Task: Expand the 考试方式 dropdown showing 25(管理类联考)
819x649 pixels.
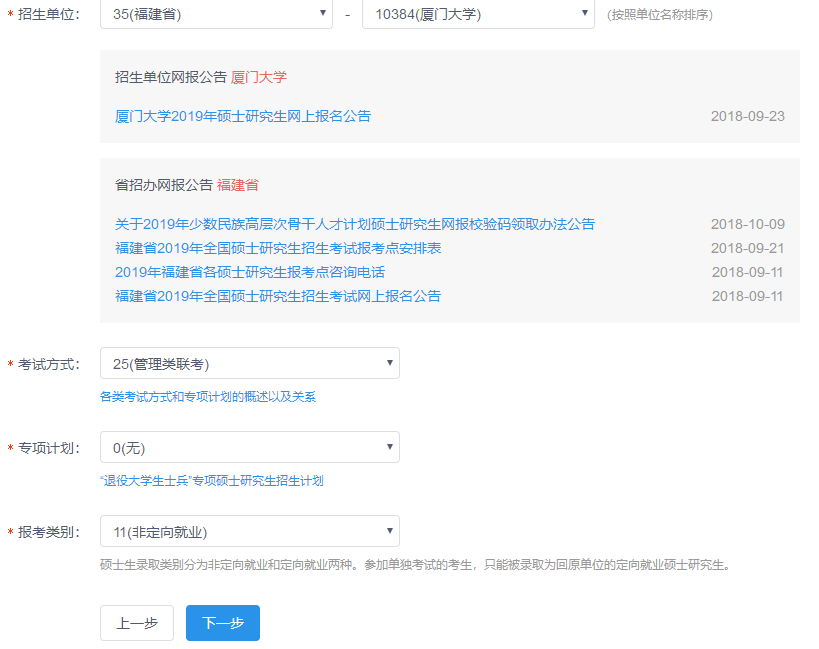Action: point(249,363)
